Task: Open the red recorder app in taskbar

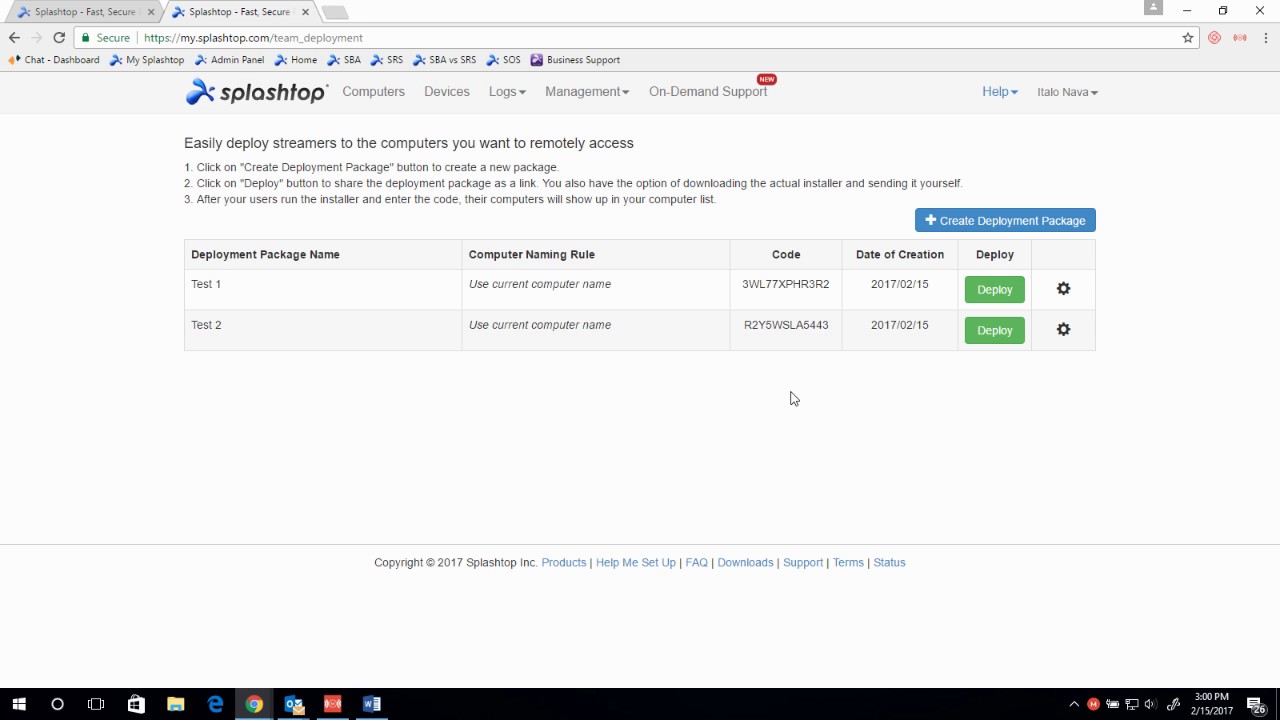Action: 333,704
